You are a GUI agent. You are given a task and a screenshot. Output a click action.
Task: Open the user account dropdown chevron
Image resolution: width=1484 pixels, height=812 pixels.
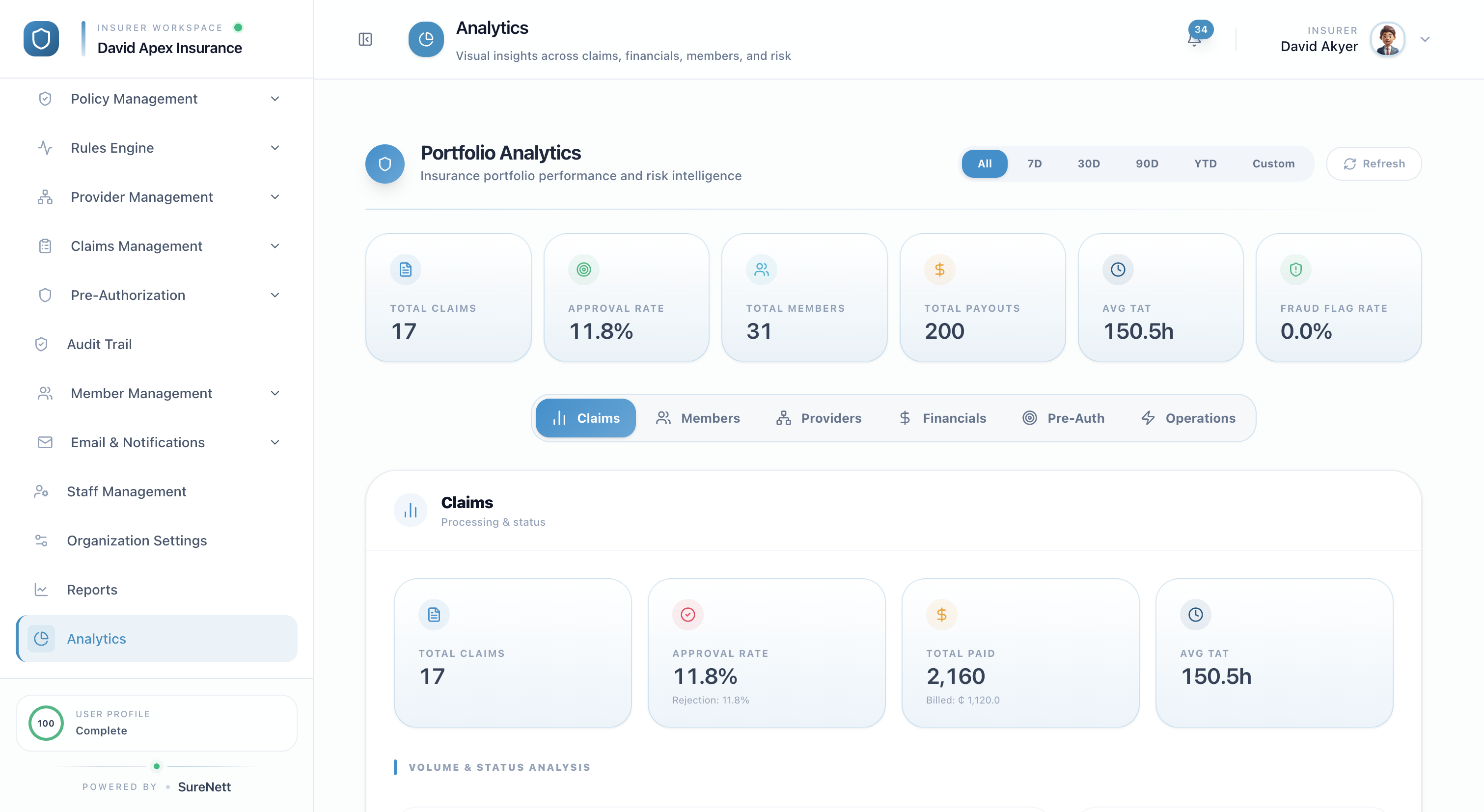point(1425,39)
